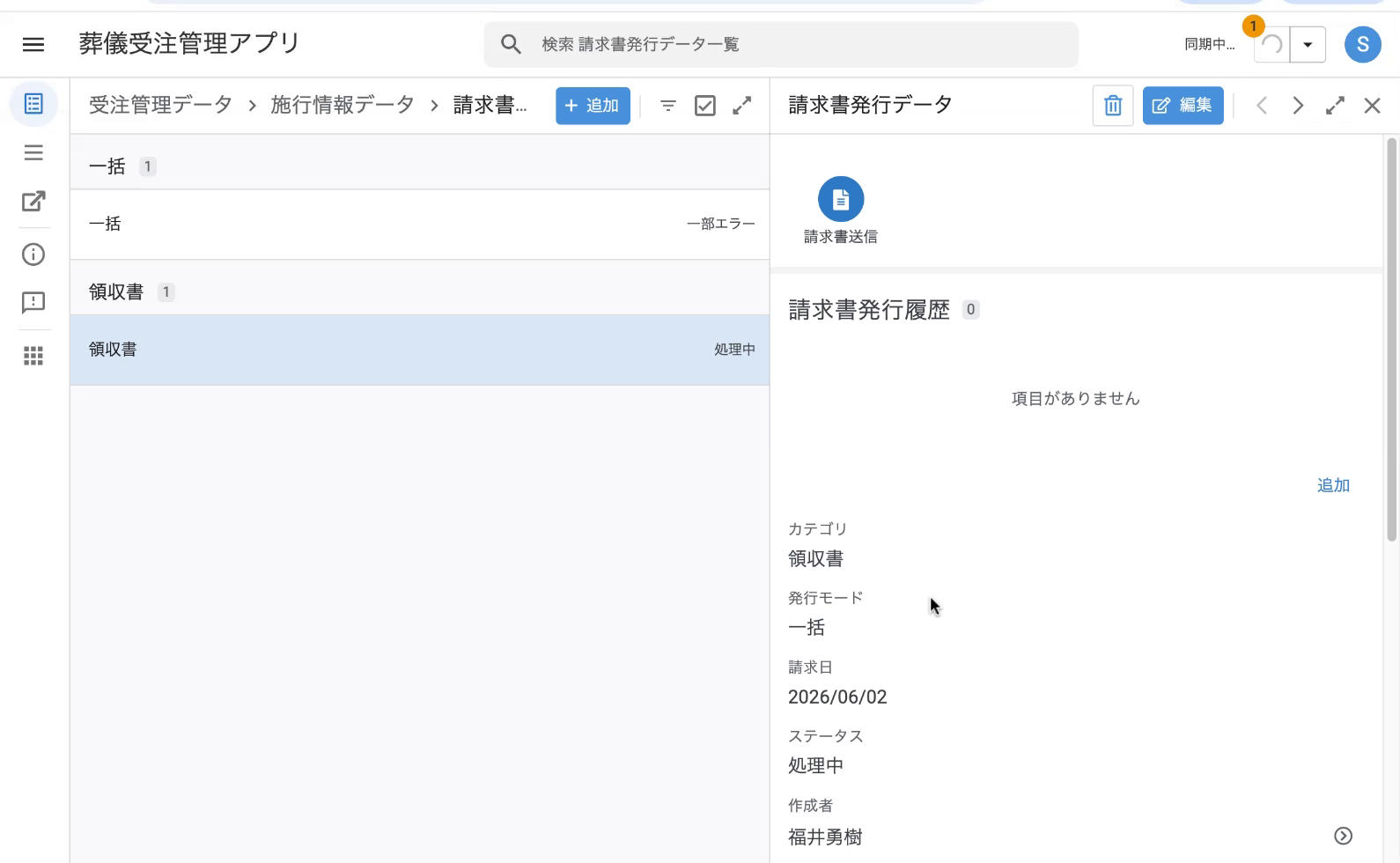Open the list filter icon
Viewport: 1400px width, 863px height.
pyautogui.click(x=668, y=106)
